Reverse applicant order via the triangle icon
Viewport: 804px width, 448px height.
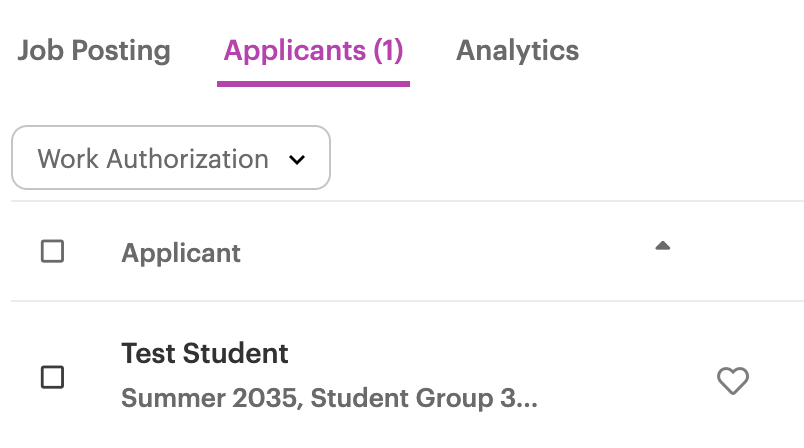tap(662, 246)
